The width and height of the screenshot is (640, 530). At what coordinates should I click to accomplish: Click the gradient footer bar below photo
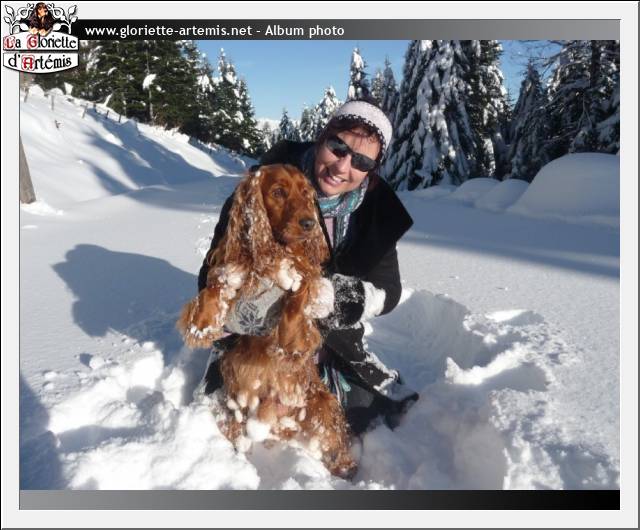pos(320,499)
